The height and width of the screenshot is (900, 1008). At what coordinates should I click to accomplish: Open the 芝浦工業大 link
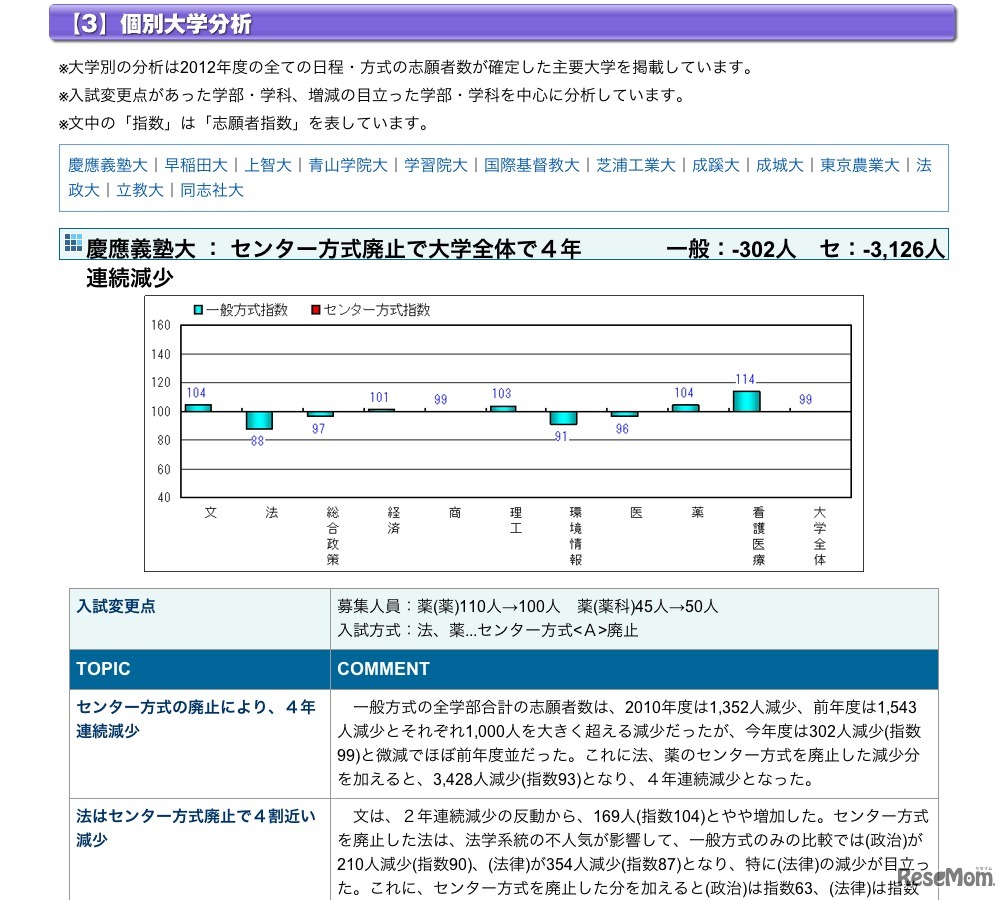(x=636, y=165)
